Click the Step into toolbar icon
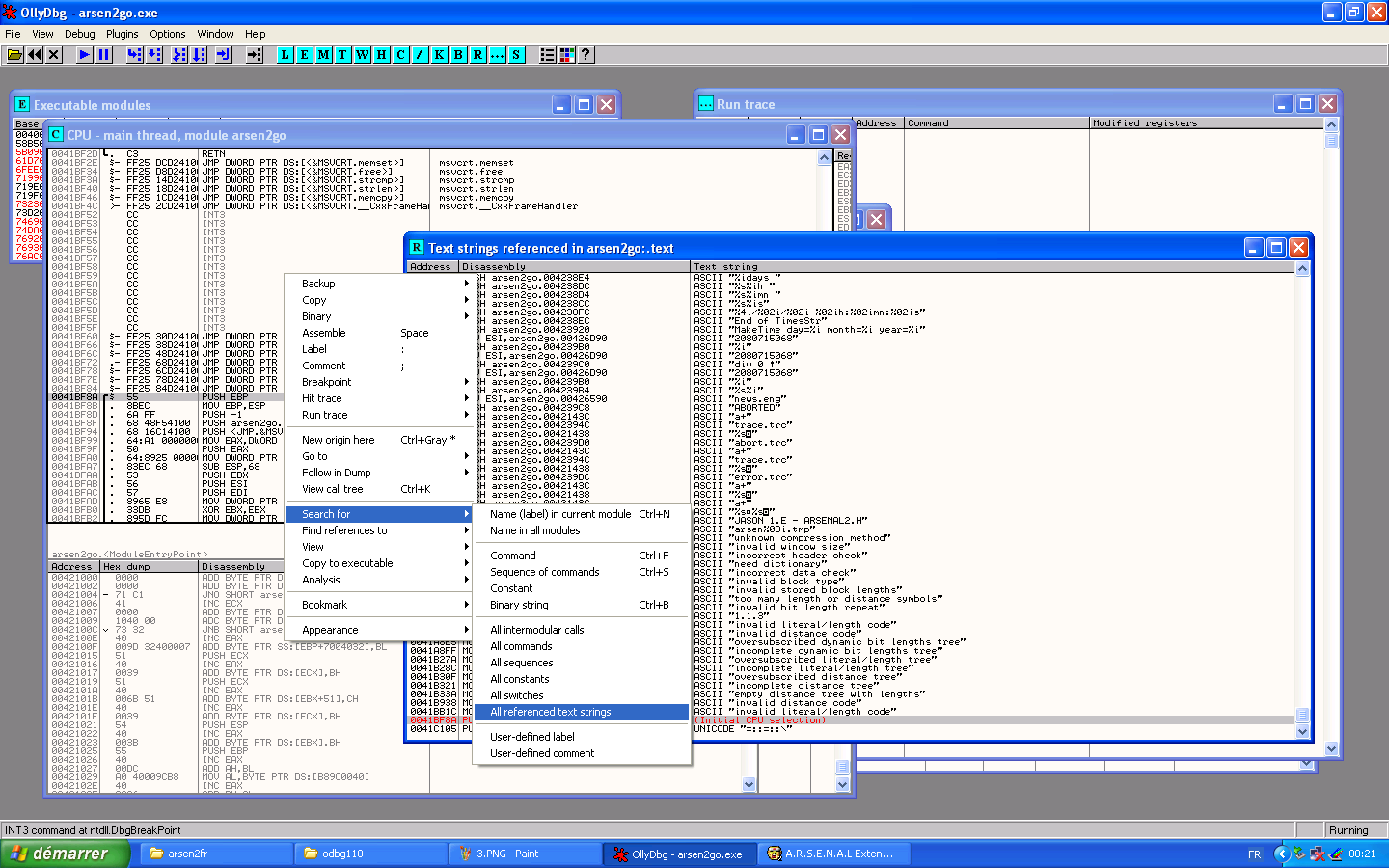 [x=135, y=55]
